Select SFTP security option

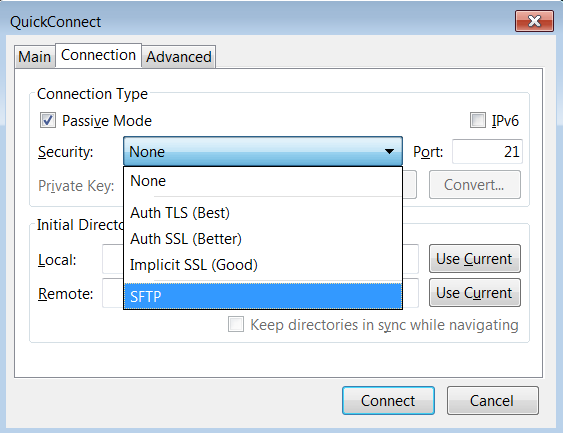pyautogui.click(x=263, y=296)
